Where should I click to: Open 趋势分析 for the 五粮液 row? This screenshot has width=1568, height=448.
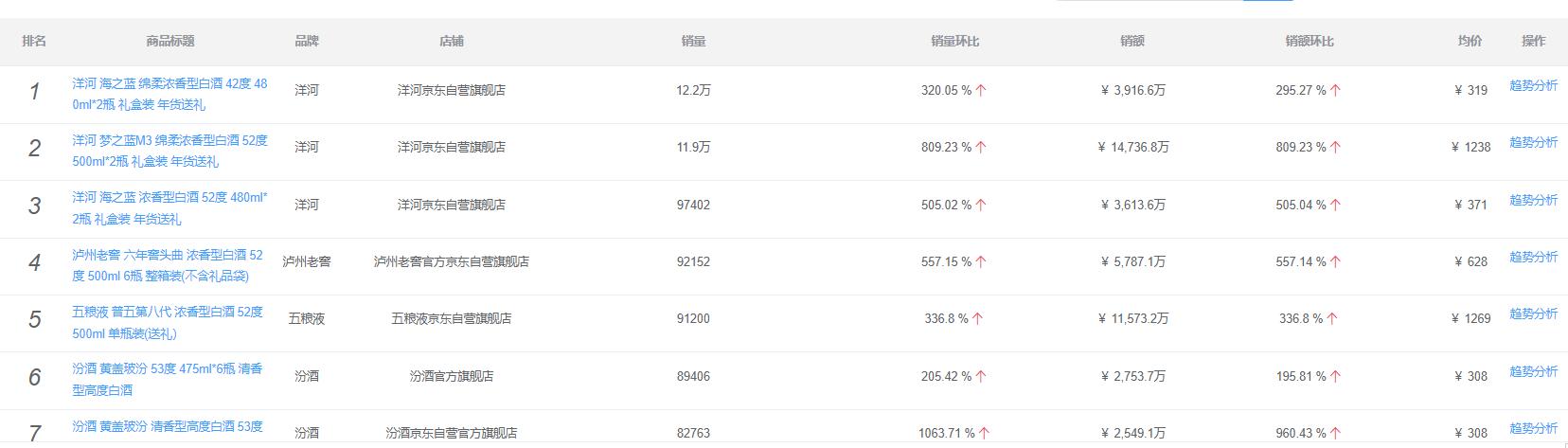[1533, 314]
